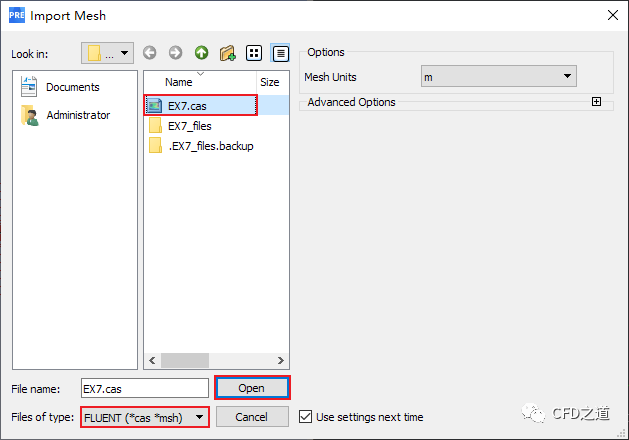Switch to detail view mode
Screen dimensions: 629x440
click(280, 53)
